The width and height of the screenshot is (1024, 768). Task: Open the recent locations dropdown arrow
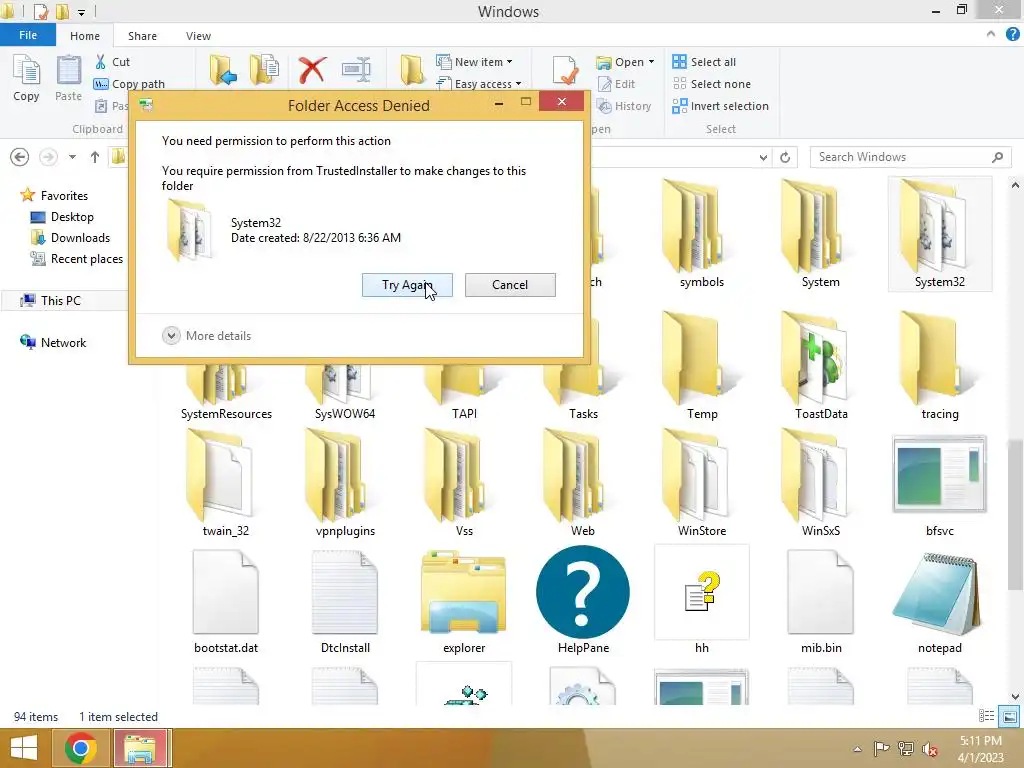pos(72,157)
